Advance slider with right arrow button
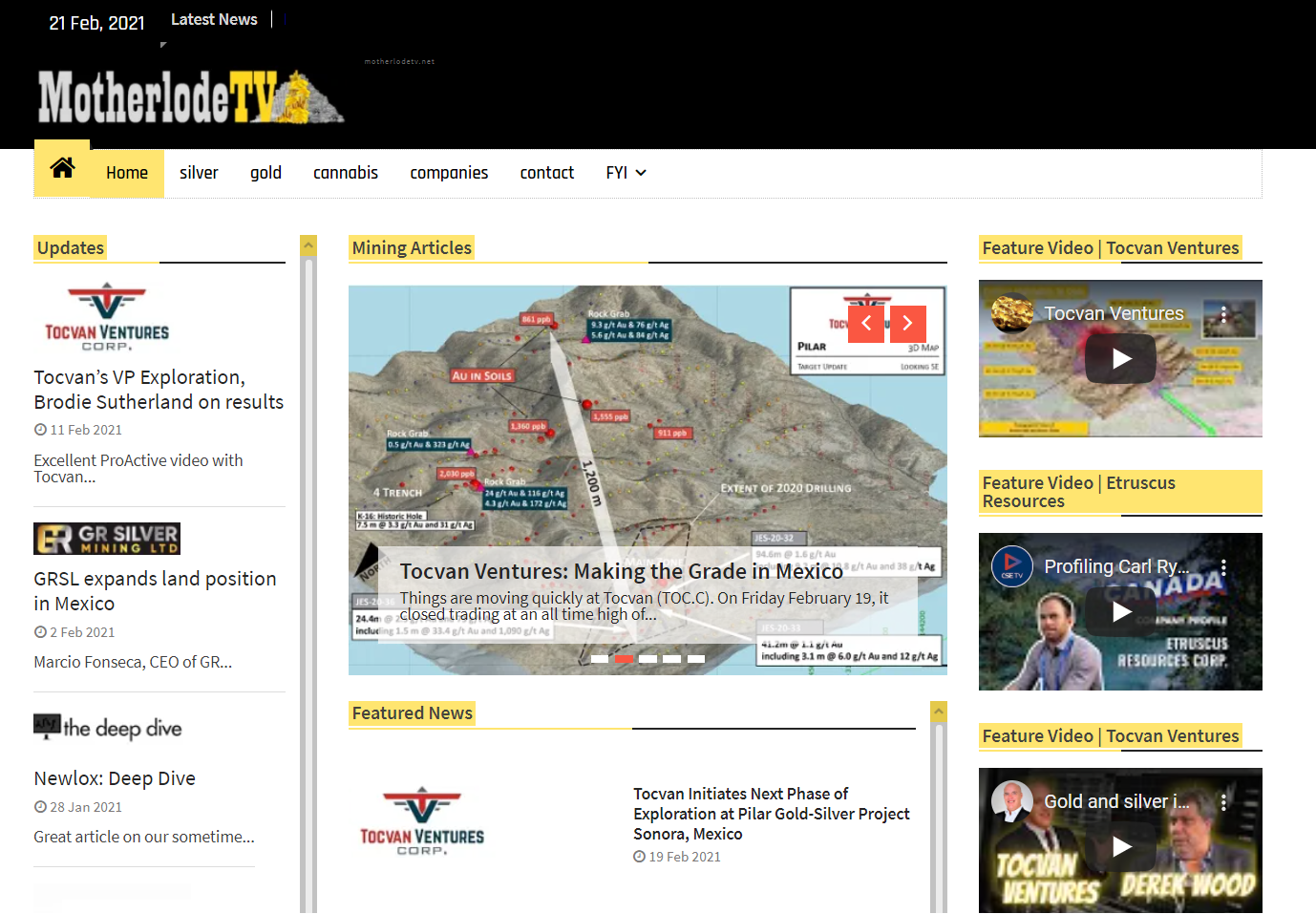Screen dimensions: 1316x914 tap(908, 324)
